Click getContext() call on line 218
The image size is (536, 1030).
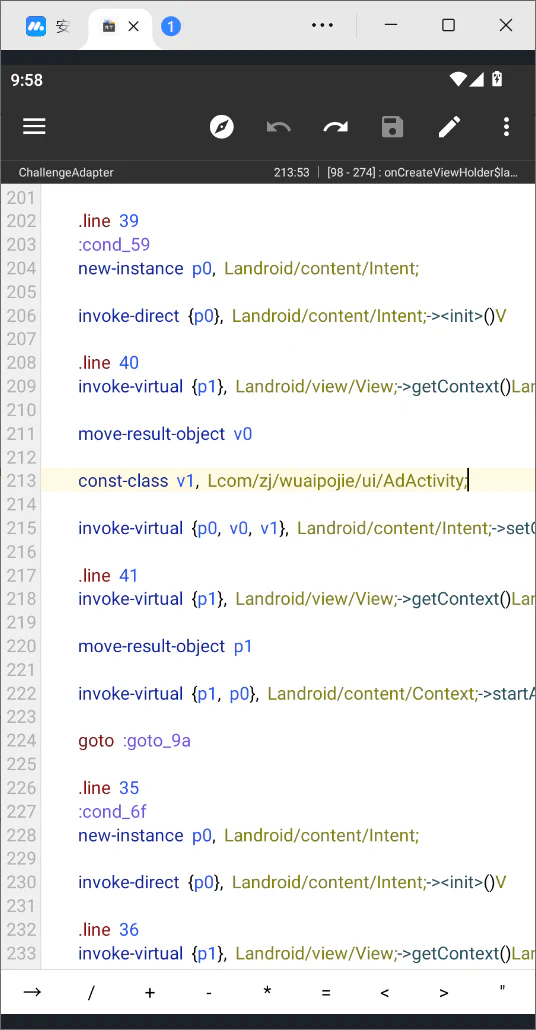(x=461, y=599)
